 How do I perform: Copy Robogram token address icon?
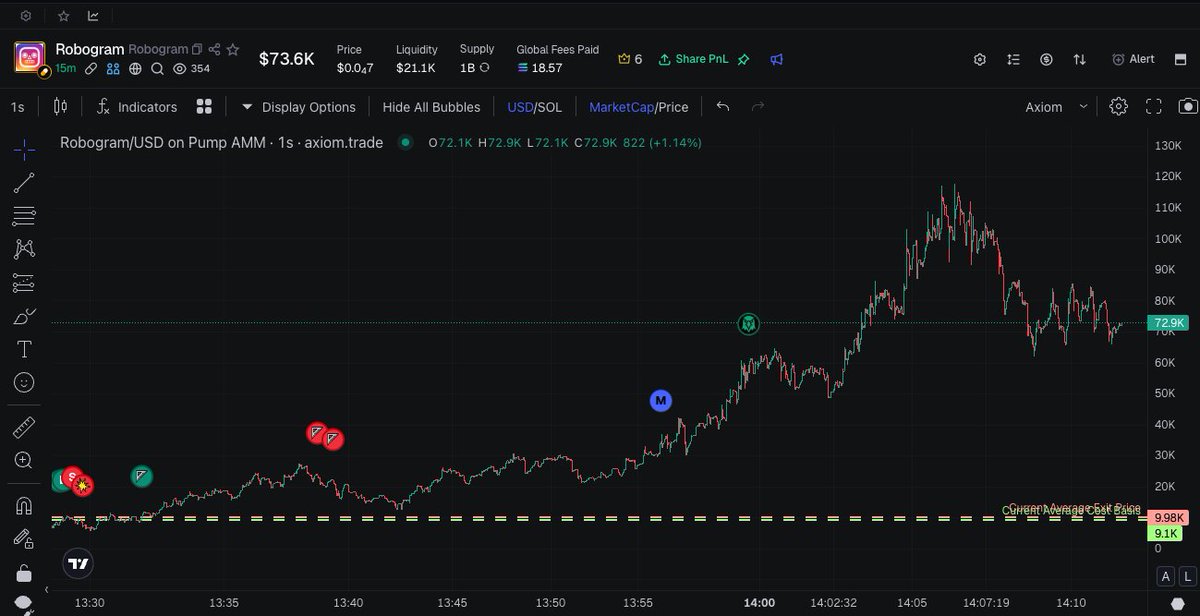point(197,48)
